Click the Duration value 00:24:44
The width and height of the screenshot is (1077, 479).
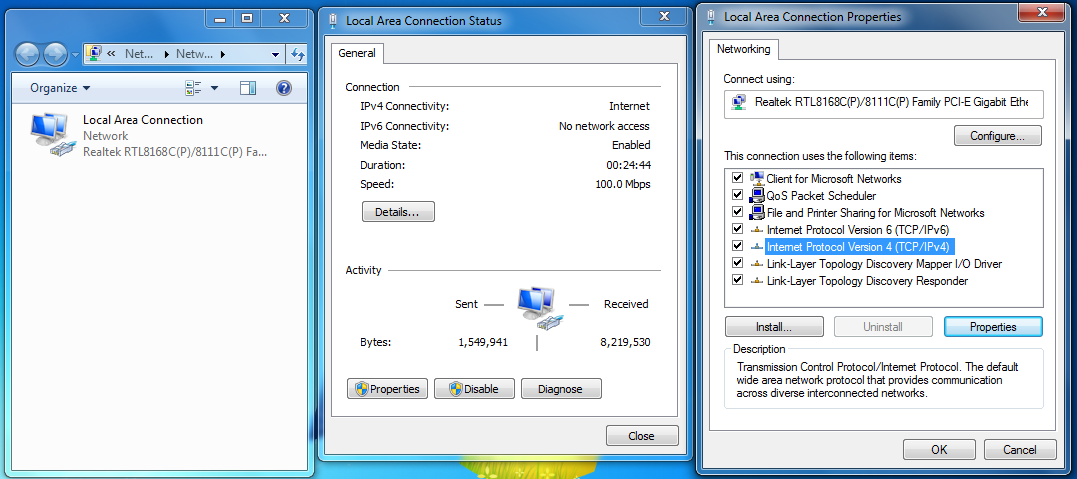tap(628, 165)
